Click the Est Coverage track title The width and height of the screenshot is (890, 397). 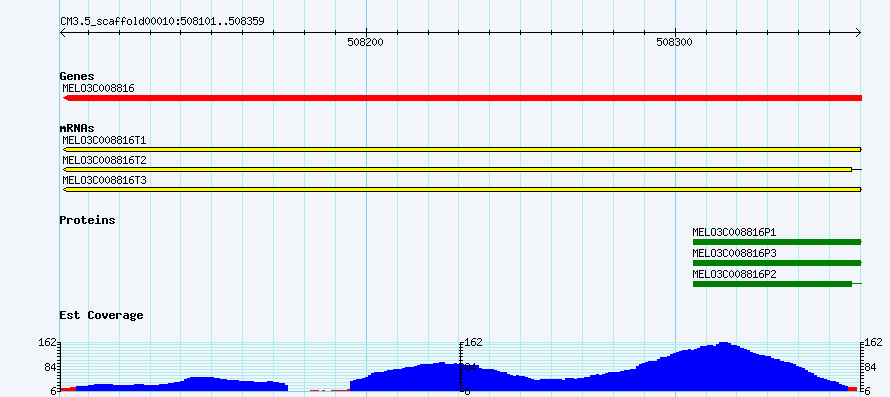point(102,315)
